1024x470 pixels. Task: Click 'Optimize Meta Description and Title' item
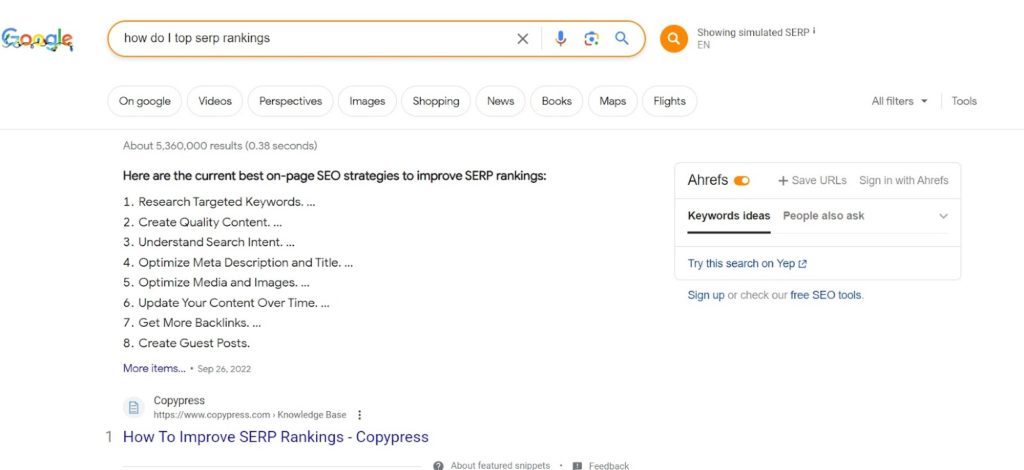pos(239,262)
